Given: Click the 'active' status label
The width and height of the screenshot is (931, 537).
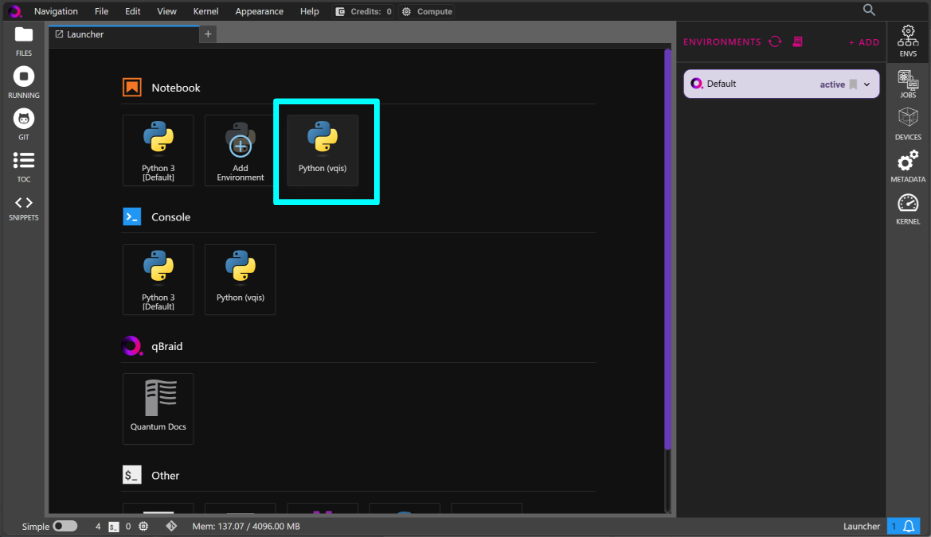Looking at the screenshot, I should pos(832,84).
